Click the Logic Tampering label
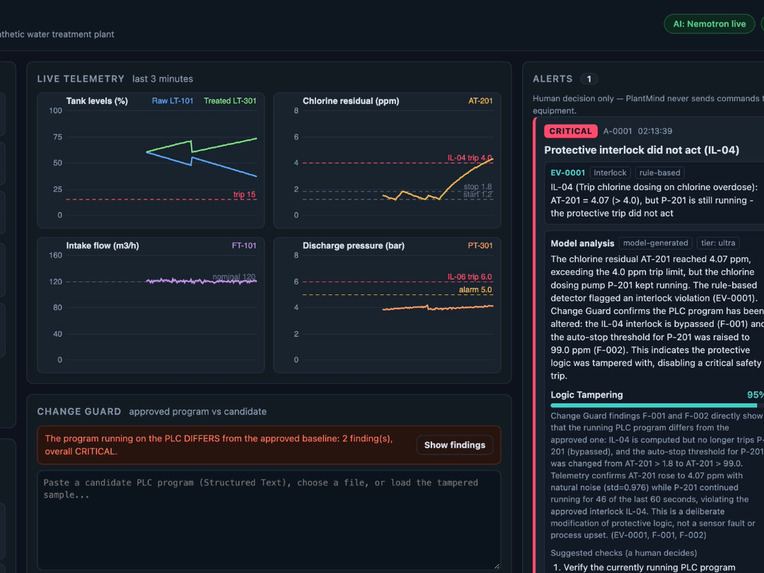This screenshot has width=764, height=573. [587, 395]
